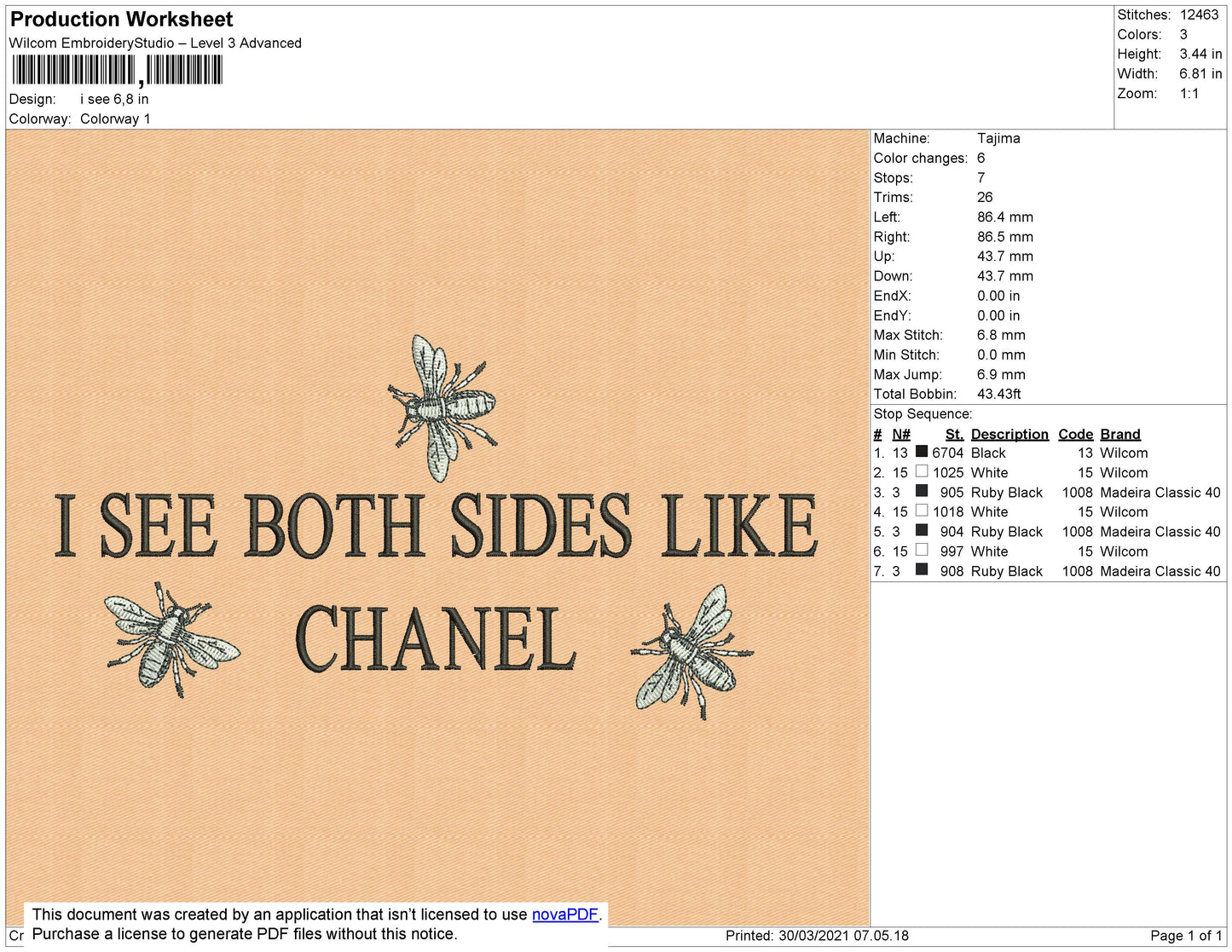Select the "Color changes:" label
Screen dimensions: 1232x952
point(921,159)
